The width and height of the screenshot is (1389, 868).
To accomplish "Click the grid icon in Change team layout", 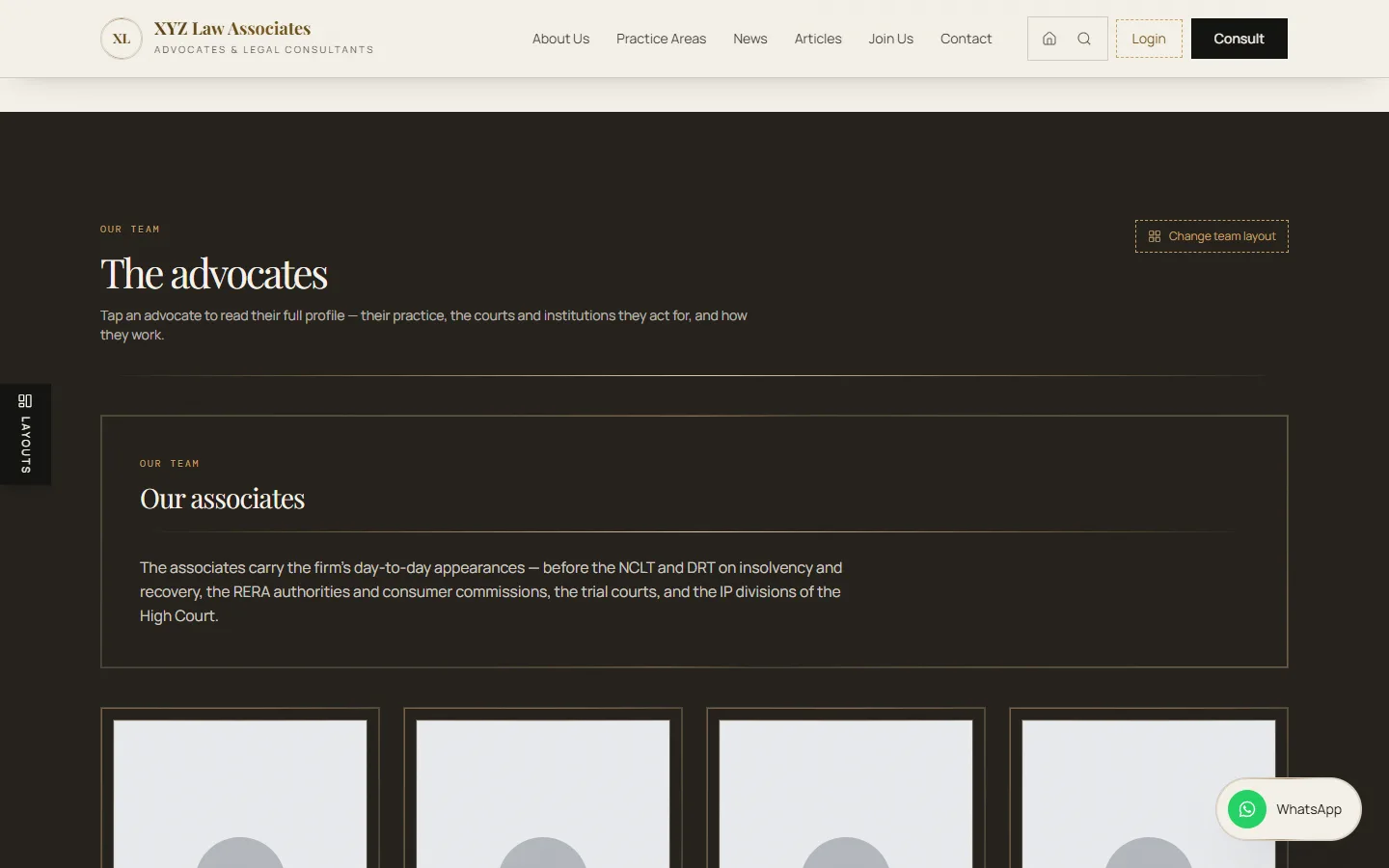I will coord(1155,236).
